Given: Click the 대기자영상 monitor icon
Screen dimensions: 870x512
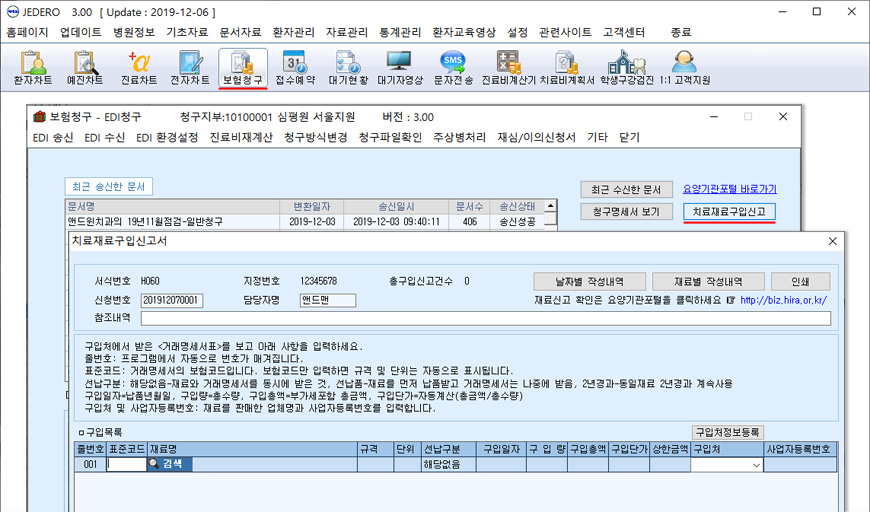Looking at the screenshot, I should tap(399, 68).
